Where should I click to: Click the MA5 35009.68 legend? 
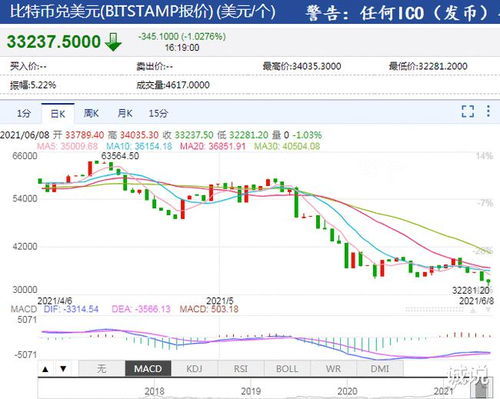(67, 146)
